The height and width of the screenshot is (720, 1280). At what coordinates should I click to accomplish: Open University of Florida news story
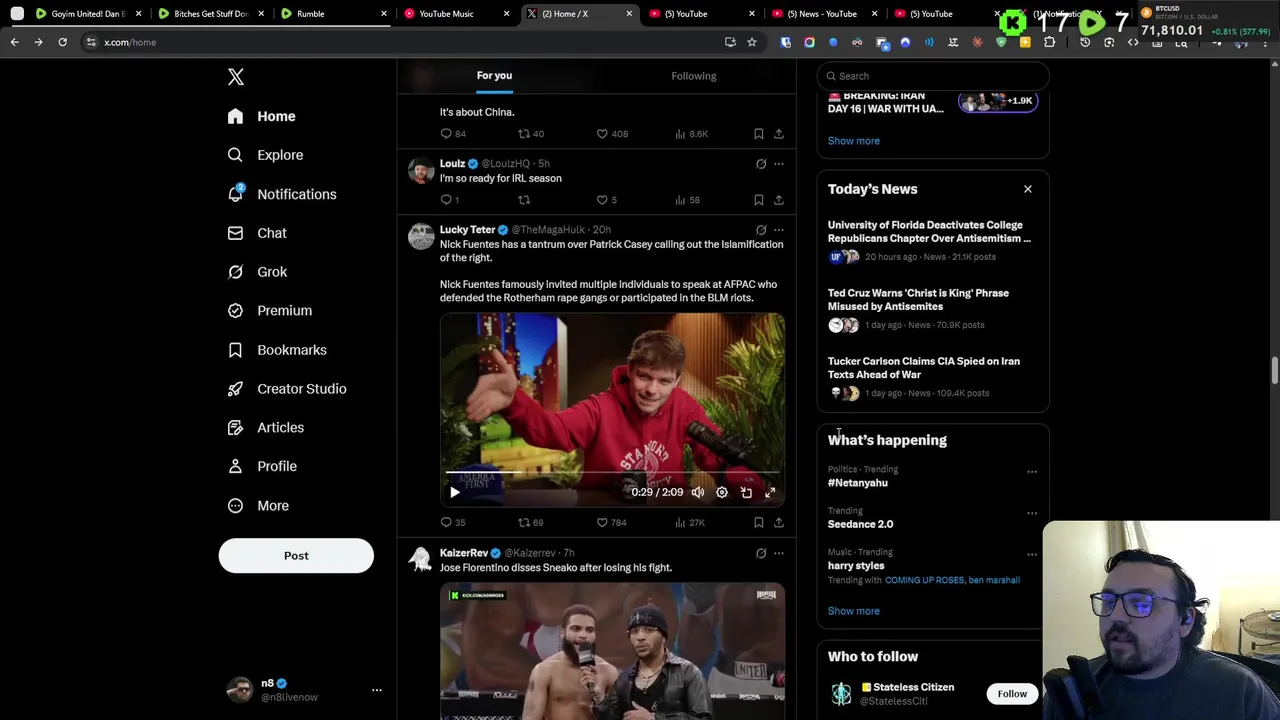(x=929, y=232)
